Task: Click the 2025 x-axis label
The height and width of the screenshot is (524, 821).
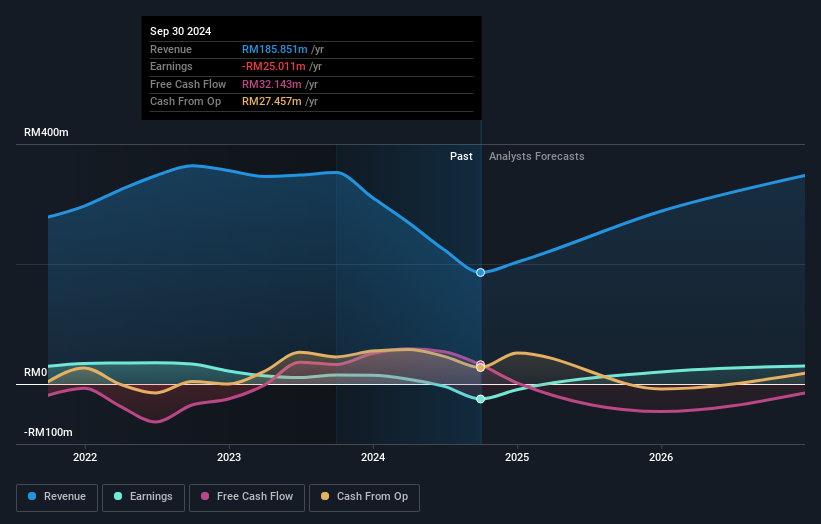Action: (517, 457)
